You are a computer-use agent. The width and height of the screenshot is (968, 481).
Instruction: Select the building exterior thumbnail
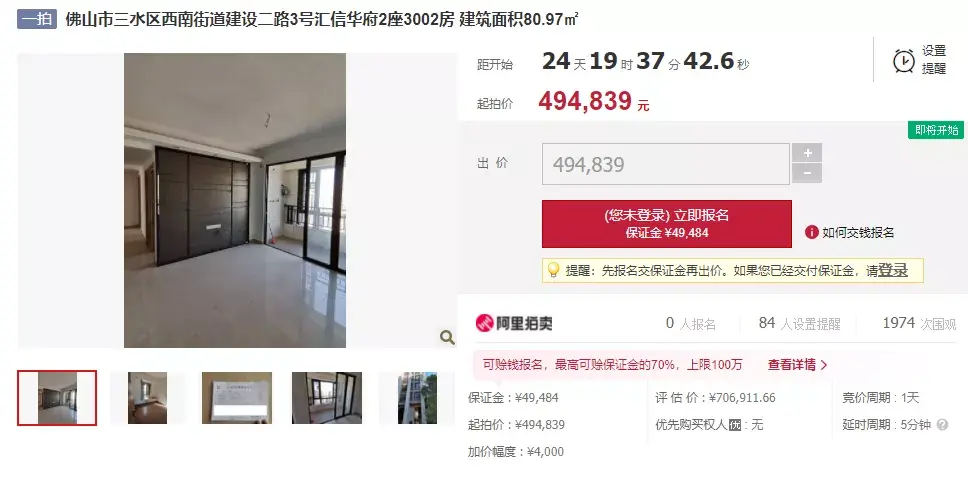tap(417, 398)
